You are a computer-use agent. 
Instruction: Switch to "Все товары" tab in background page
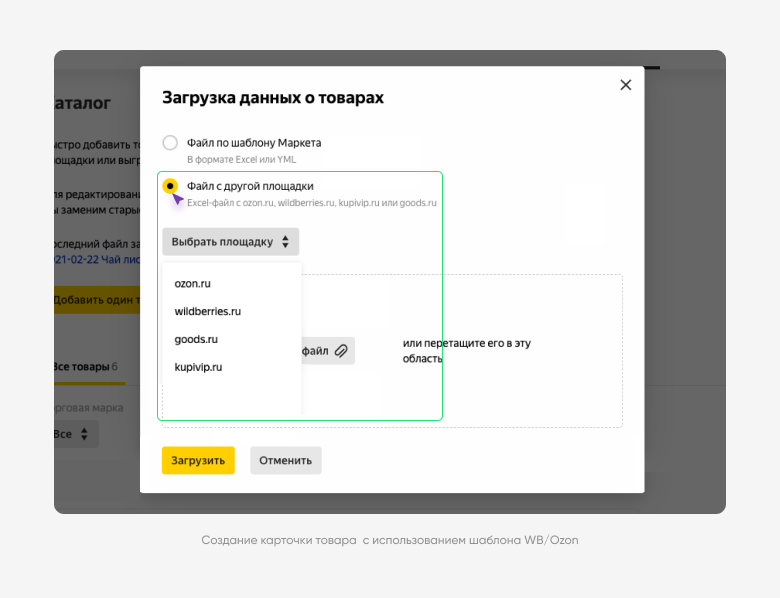coord(86,367)
